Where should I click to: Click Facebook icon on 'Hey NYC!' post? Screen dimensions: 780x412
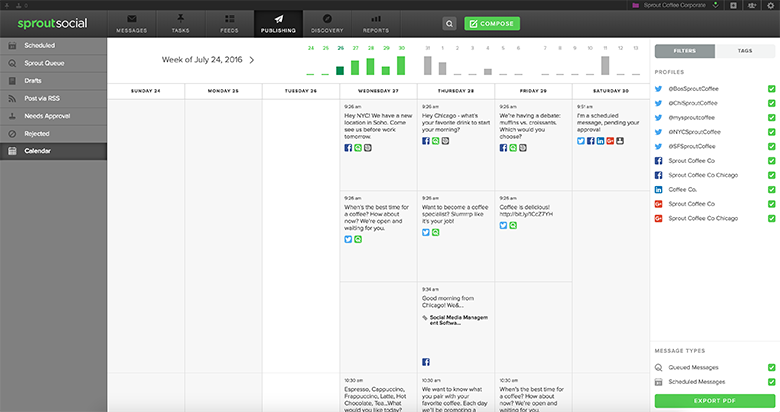click(x=348, y=148)
